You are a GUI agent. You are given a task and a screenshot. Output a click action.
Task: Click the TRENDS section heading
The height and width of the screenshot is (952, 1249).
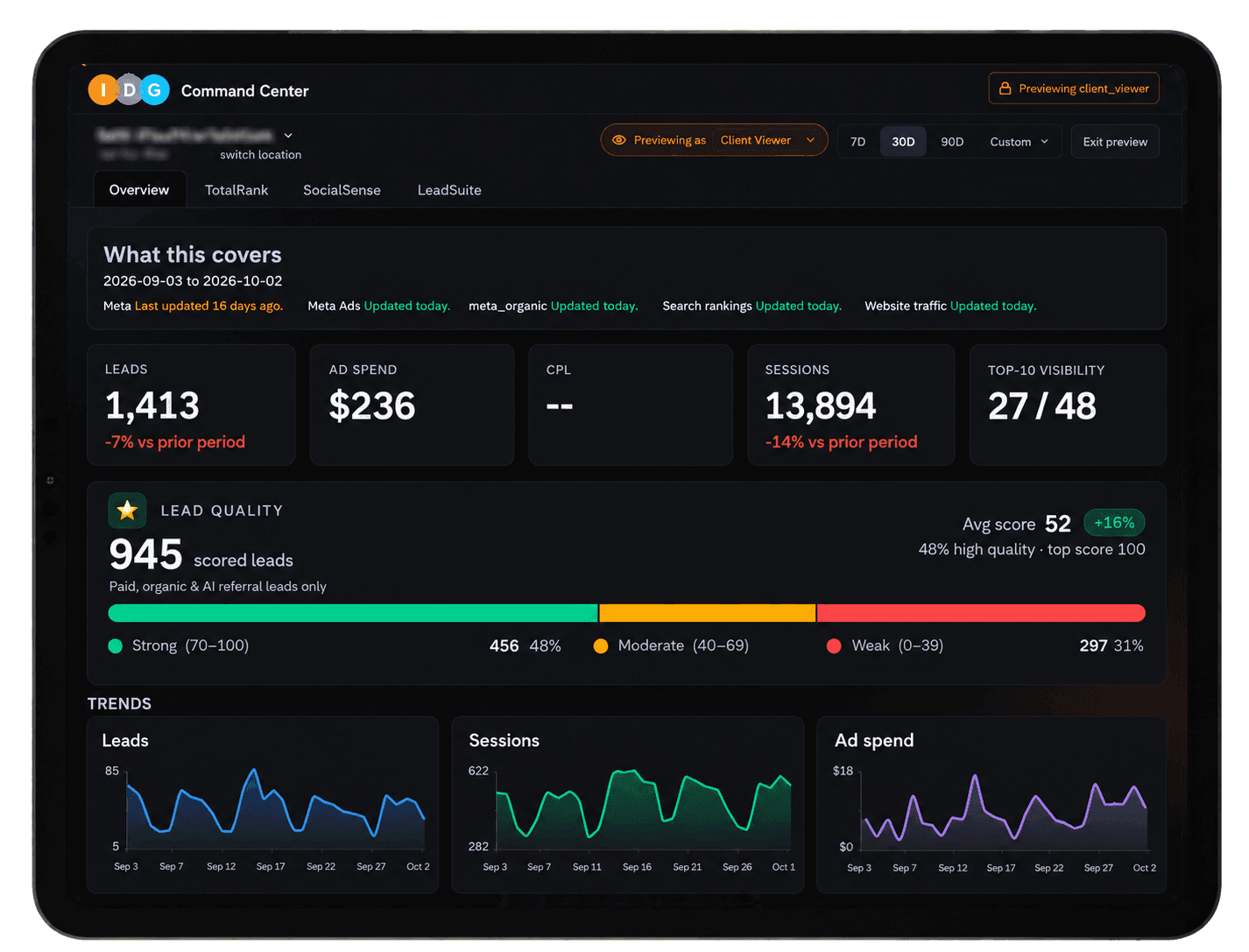[x=119, y=704]
